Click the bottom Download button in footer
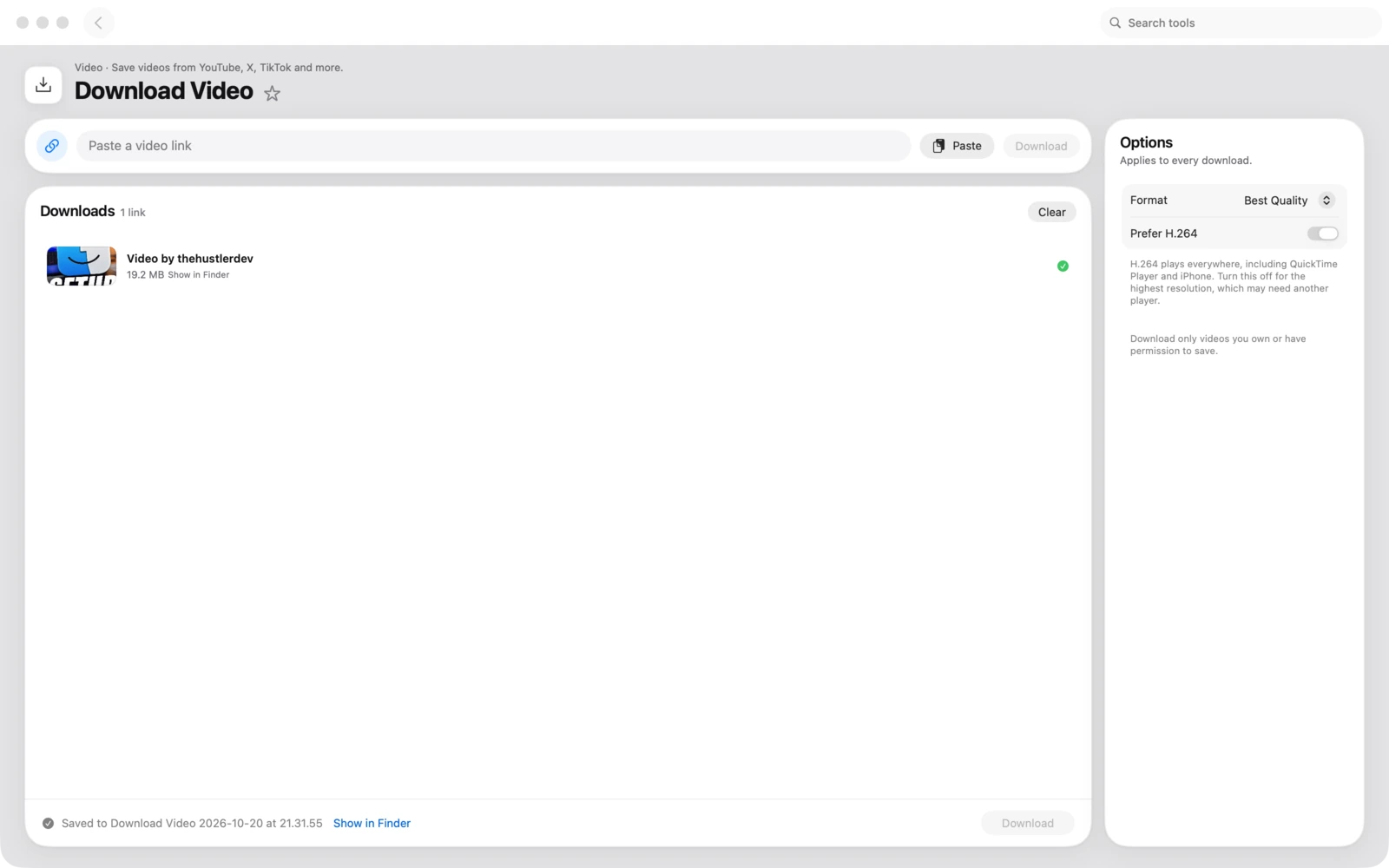 pos(1028,823)
